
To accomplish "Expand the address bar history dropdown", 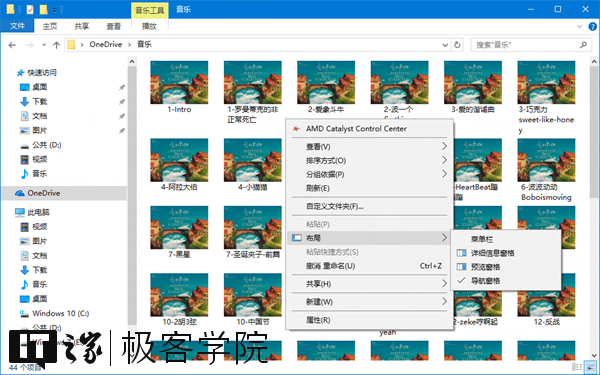I will pyautogui.click(x=445, y=45).
